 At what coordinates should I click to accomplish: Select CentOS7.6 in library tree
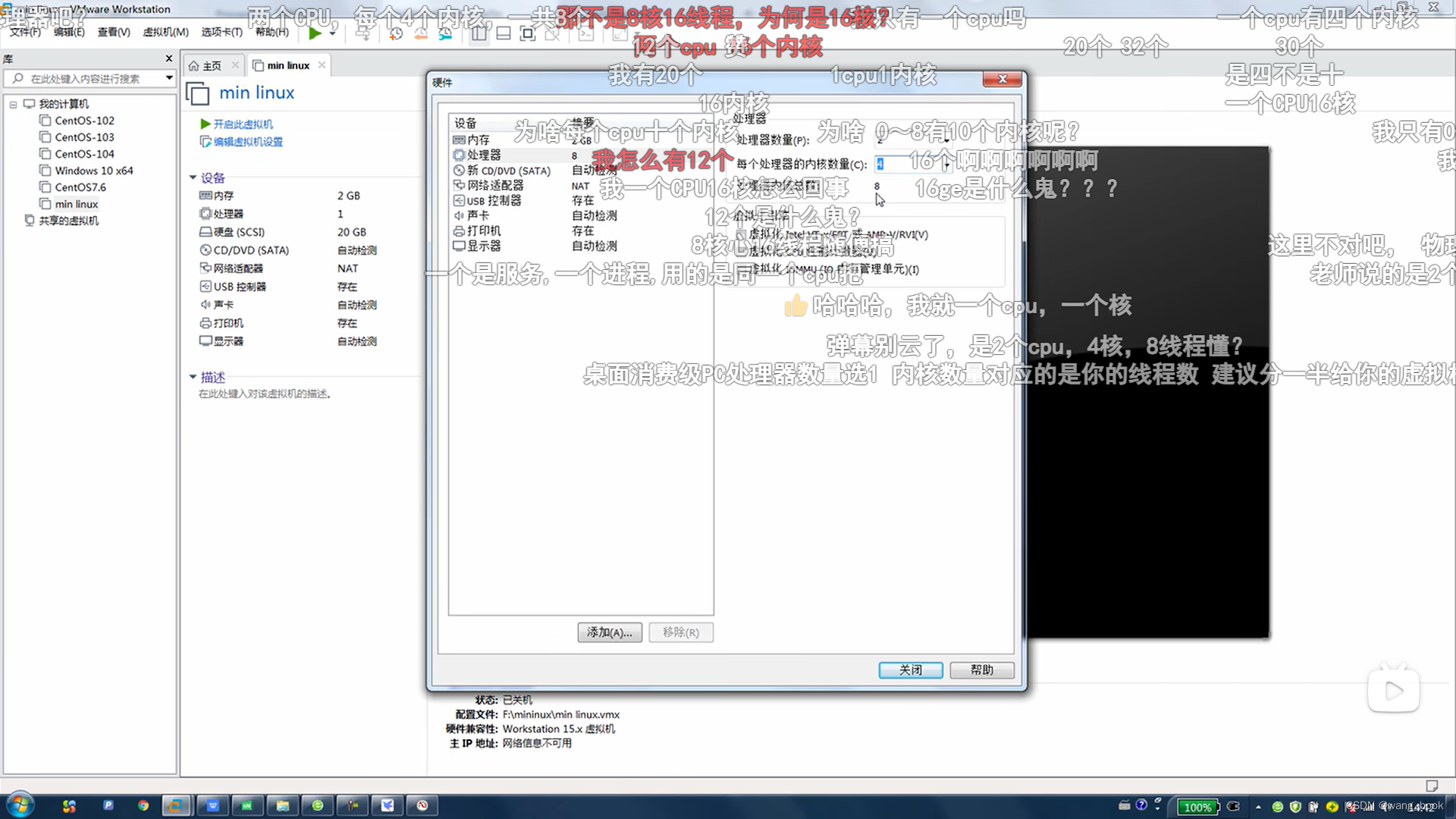80,187
